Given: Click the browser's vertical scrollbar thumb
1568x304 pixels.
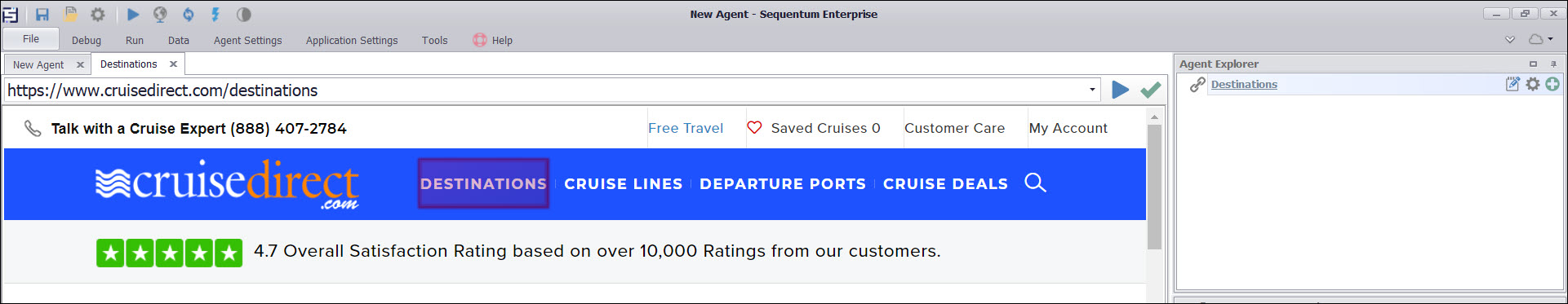Looking at the screenshot, I should 1154,187.
